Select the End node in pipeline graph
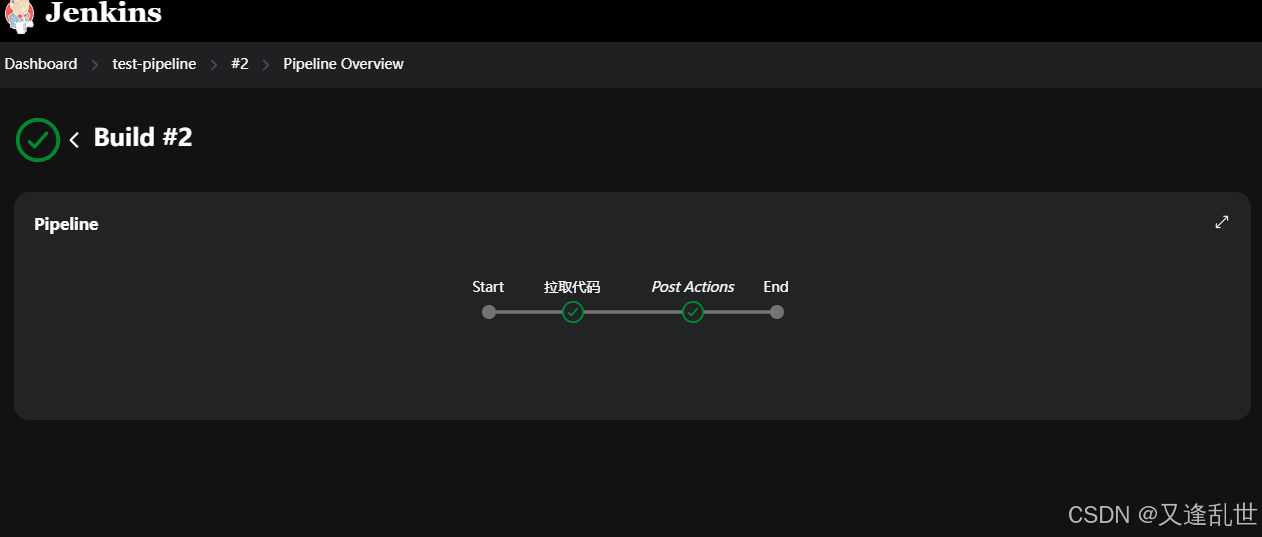The image size is (1262, 537). (x=777, y=312)
